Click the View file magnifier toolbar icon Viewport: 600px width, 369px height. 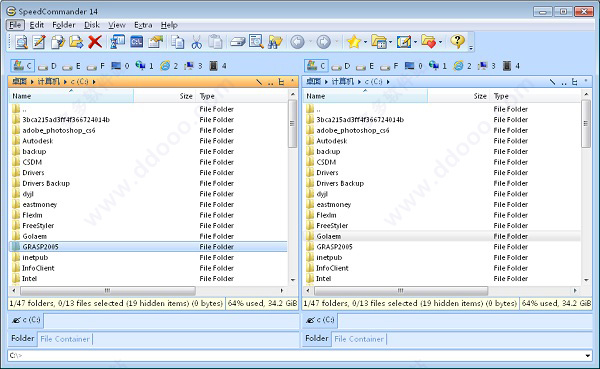point(21,42)
